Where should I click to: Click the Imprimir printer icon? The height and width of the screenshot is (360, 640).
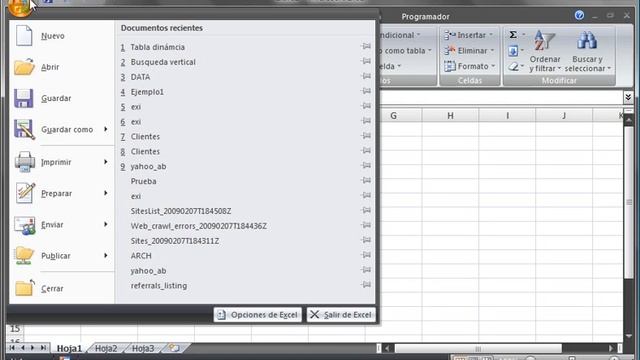(24, 162)
